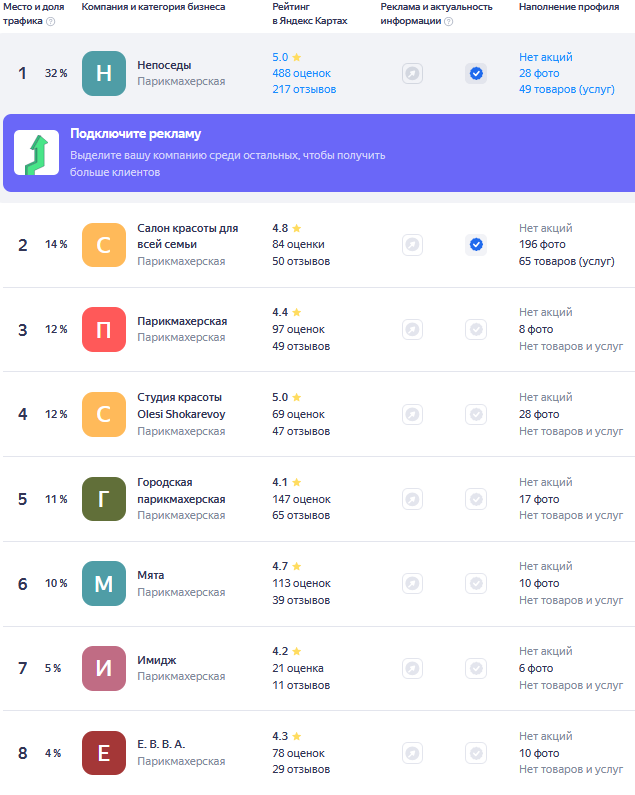Click the Салон красоты для всей семьи avatar
This screenshot has width=635, height=795.
pyautogui.click(x=104, y=245)
